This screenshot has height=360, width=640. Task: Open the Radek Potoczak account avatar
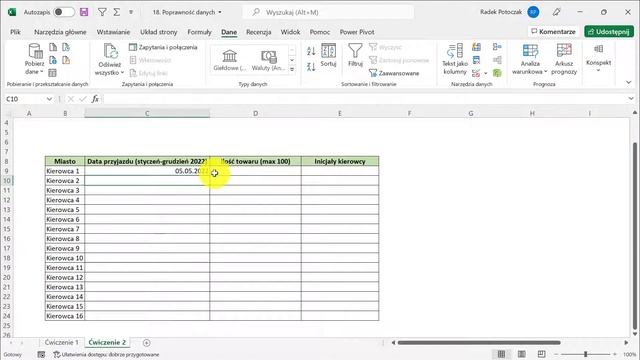click(x=533, y=12)
